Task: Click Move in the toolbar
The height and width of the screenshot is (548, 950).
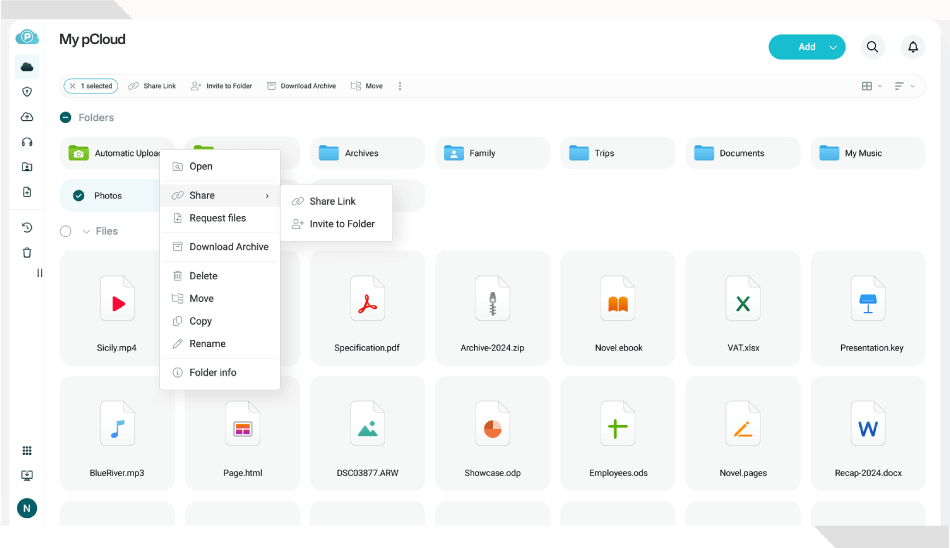Action: tap(367, 86)
